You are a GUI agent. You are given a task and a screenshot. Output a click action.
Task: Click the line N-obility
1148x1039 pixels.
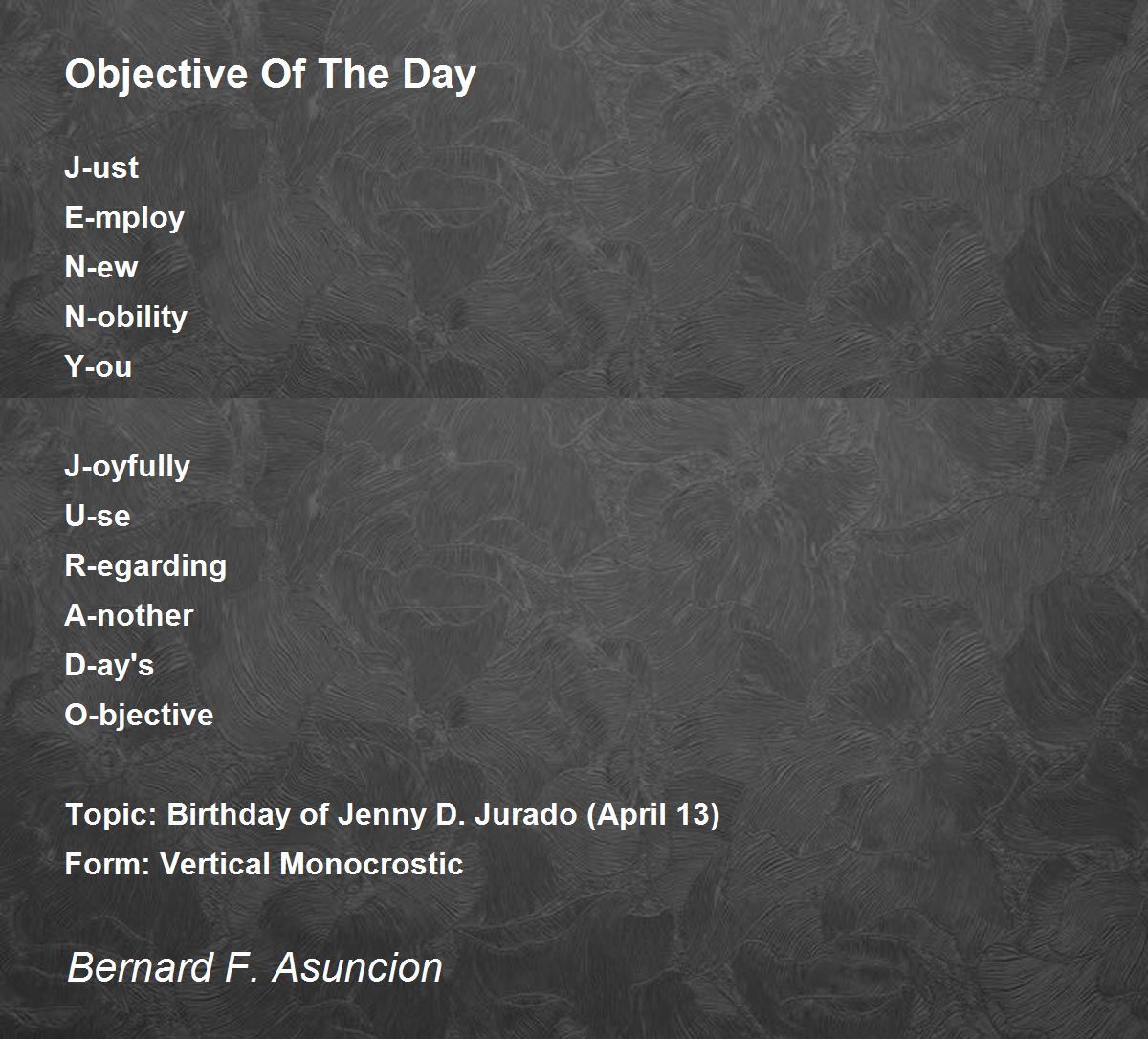126,319
